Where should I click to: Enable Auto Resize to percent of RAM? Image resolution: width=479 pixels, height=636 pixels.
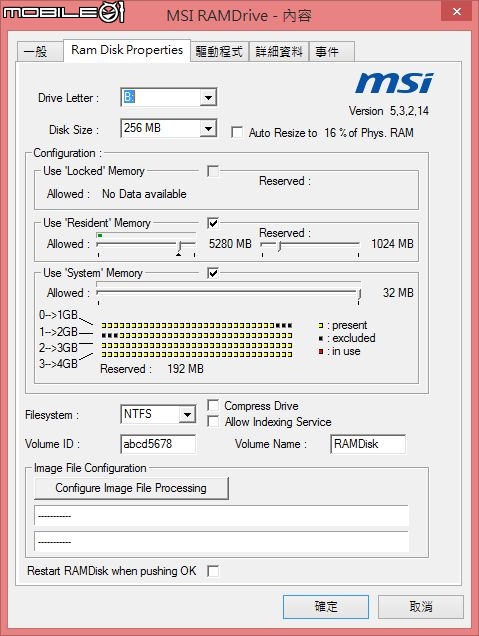[x=237, y=133]
